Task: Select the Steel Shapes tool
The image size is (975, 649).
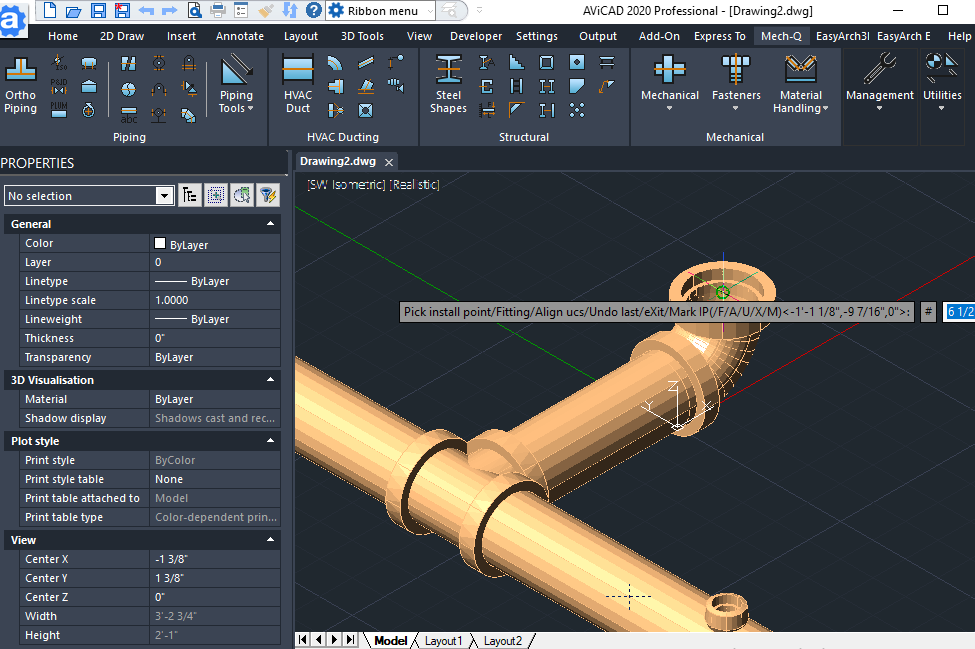Action: click(x=447, y=84)
